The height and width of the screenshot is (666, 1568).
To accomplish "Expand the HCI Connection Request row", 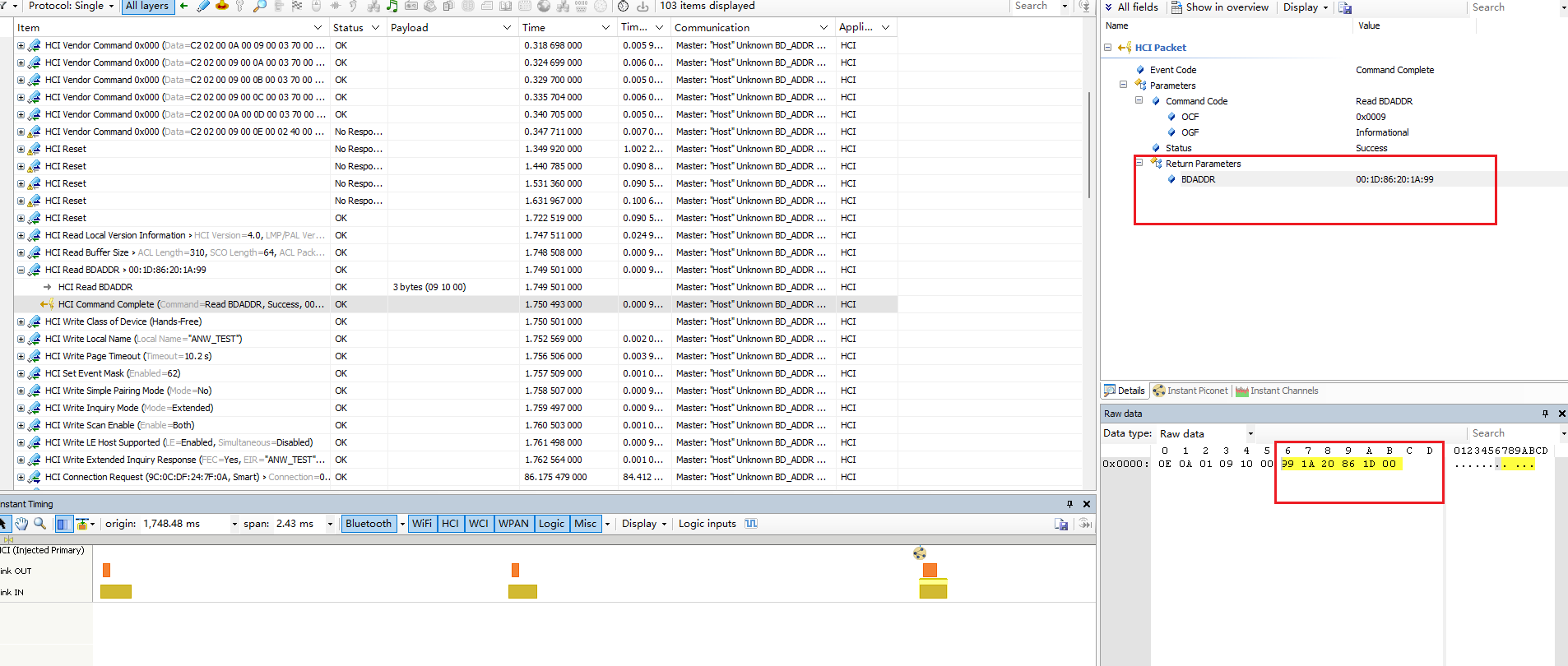I will [21, 477].
